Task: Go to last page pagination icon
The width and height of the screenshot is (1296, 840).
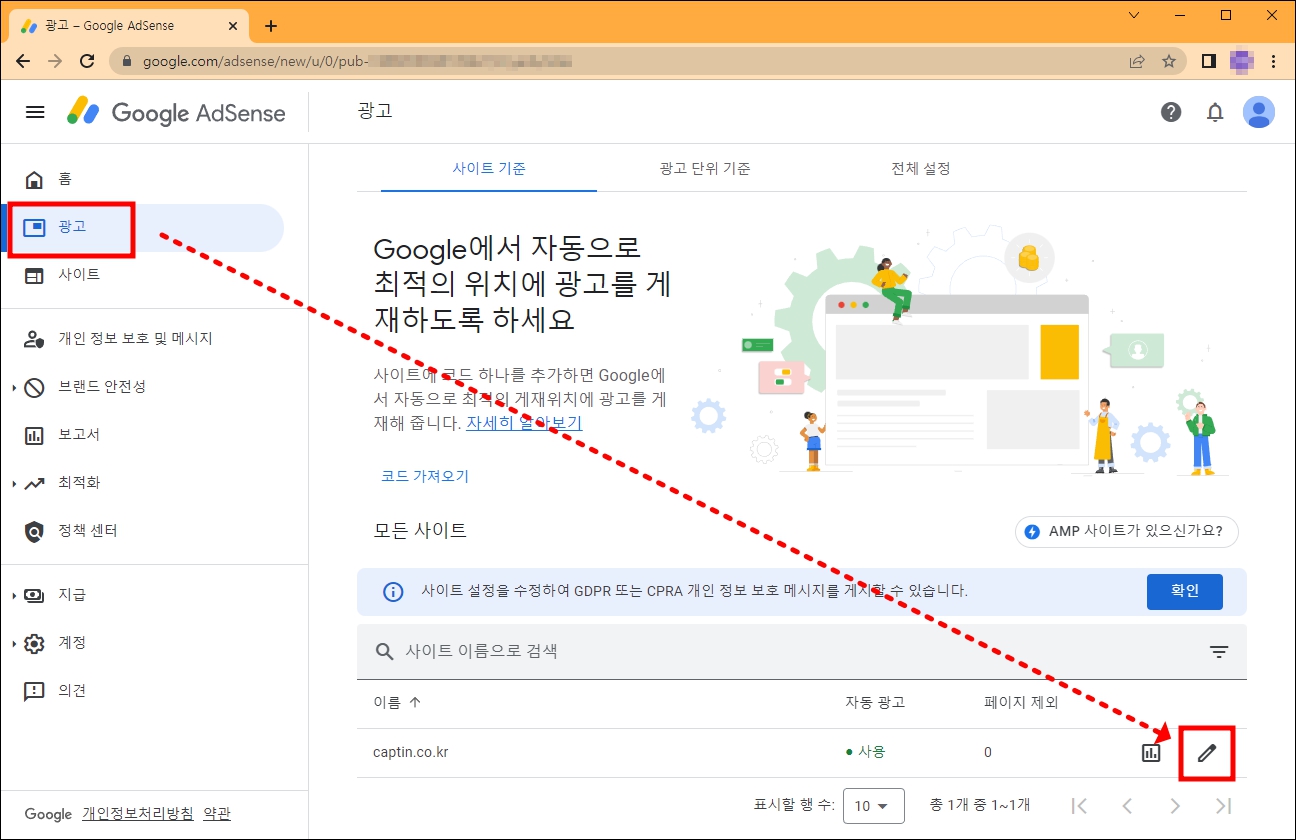Action: (x=1223, y=806)
